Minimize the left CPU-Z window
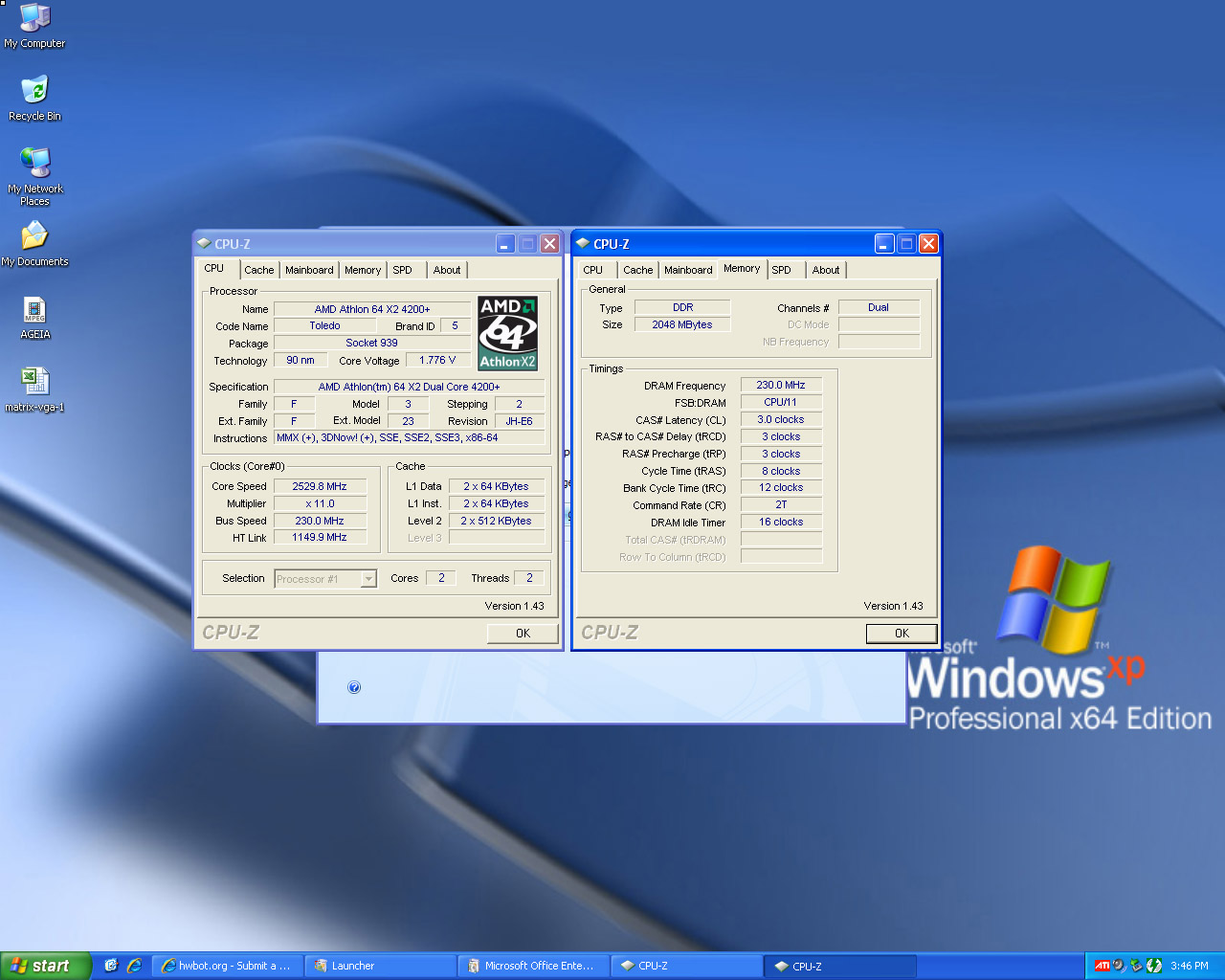 click(x=505, y=244)
